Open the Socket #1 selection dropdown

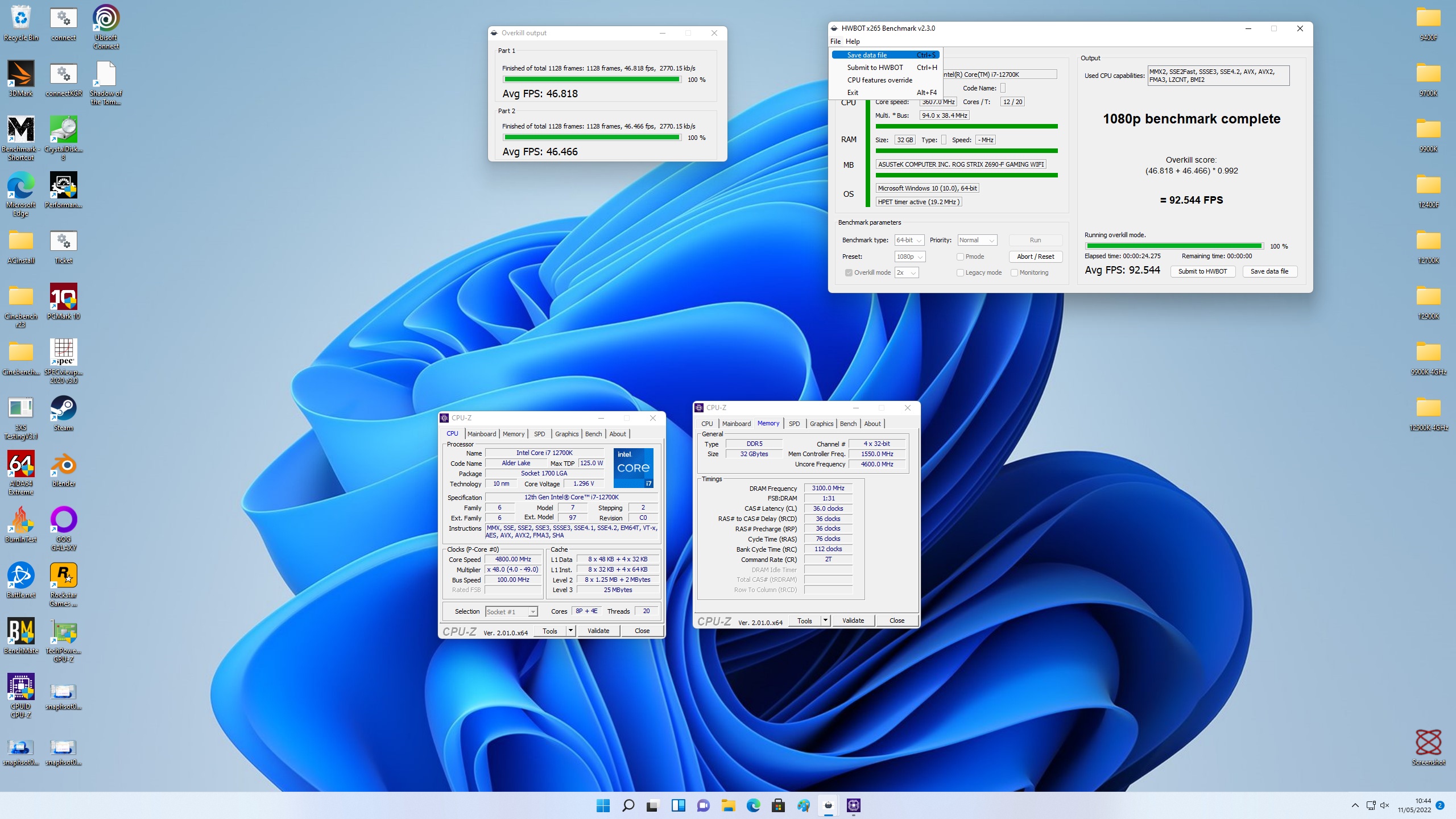(x=511, y=611)
